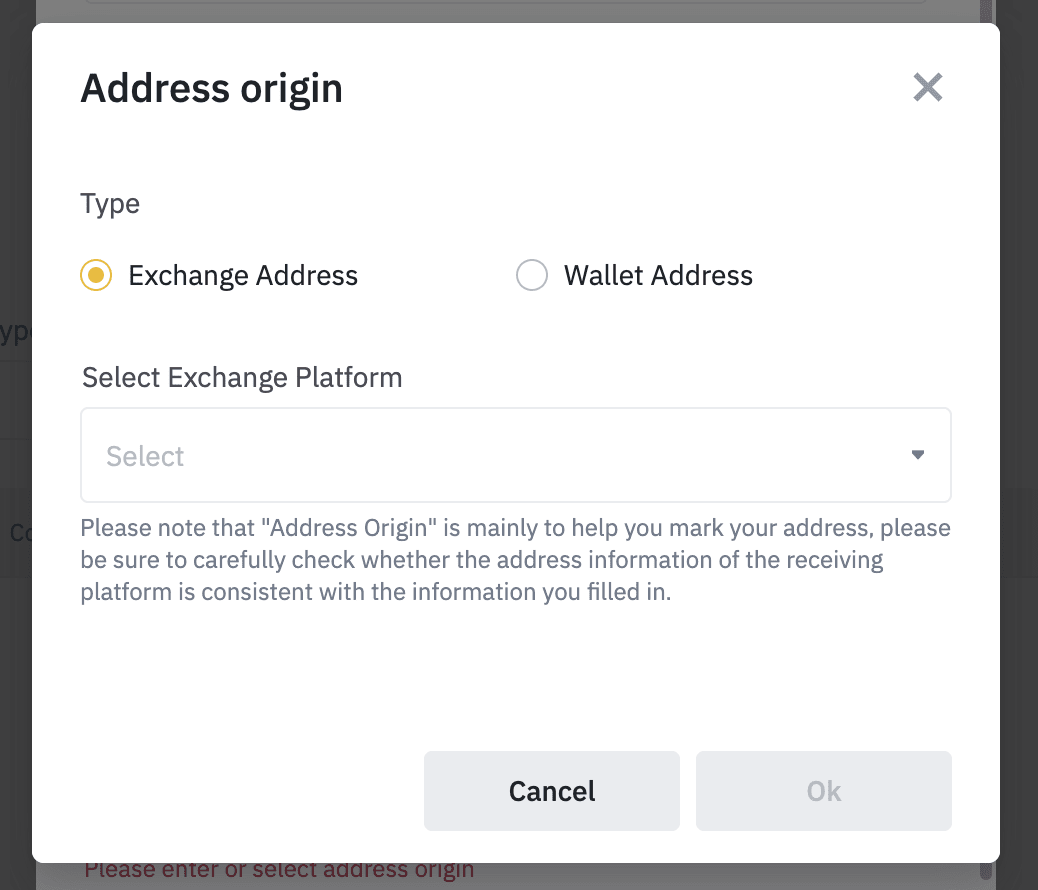Select the Exchange Address radio button

pyautogui.click(x=96, y=275)
